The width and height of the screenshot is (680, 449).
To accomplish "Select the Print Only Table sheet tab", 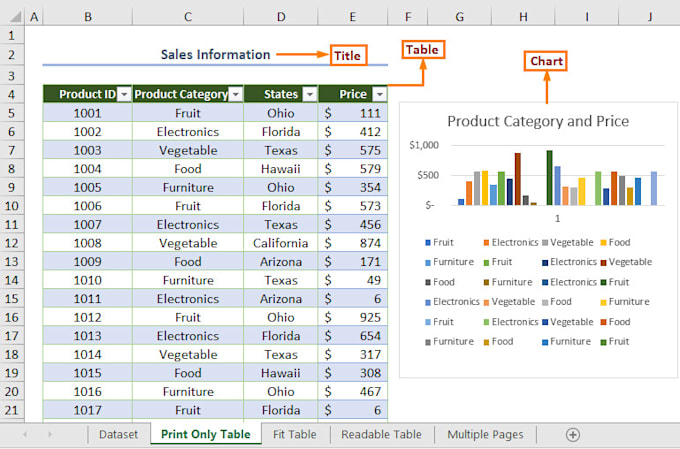I will [206, 434].
